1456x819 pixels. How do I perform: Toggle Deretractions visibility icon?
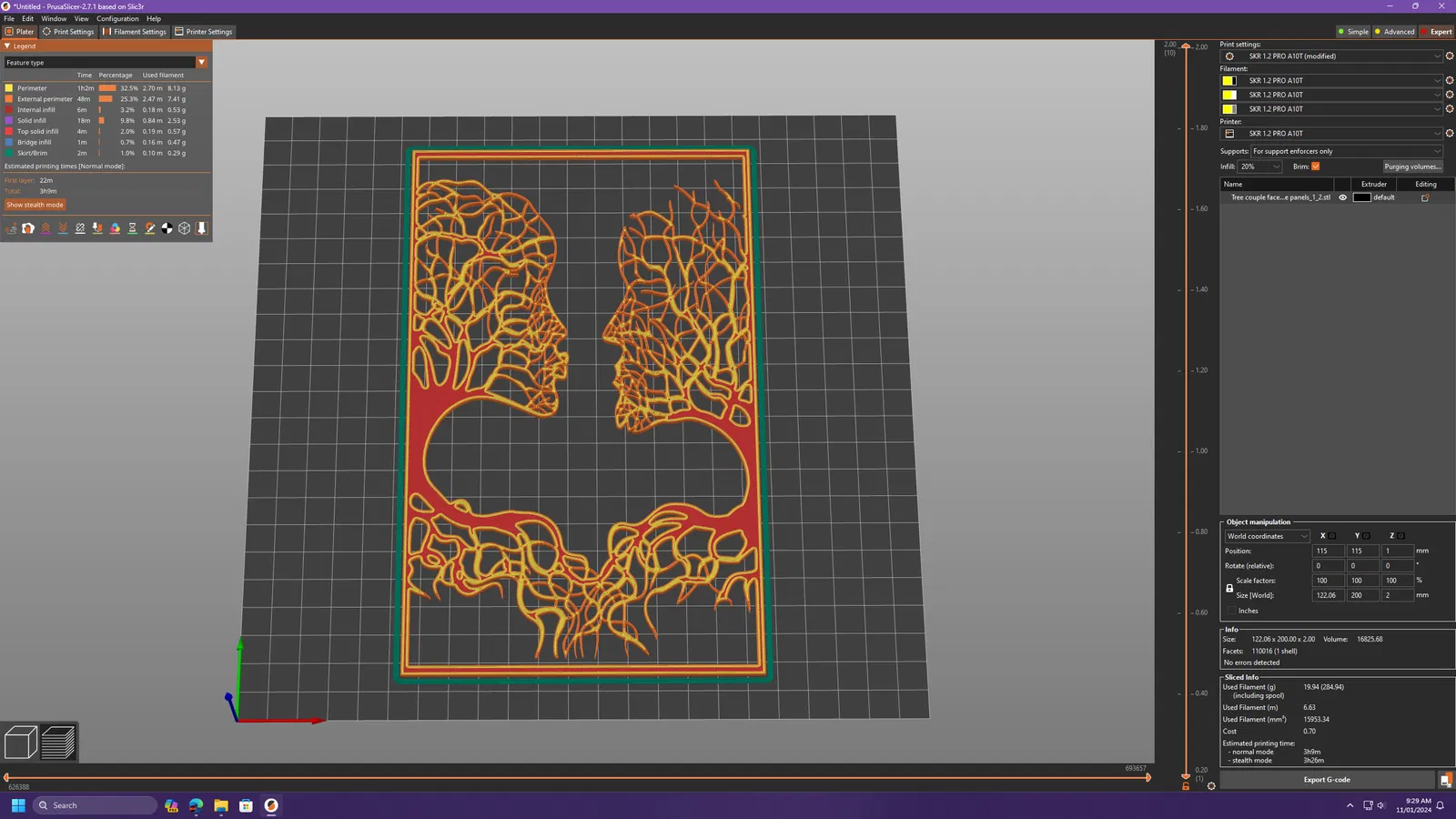click(x=63, y=228)
